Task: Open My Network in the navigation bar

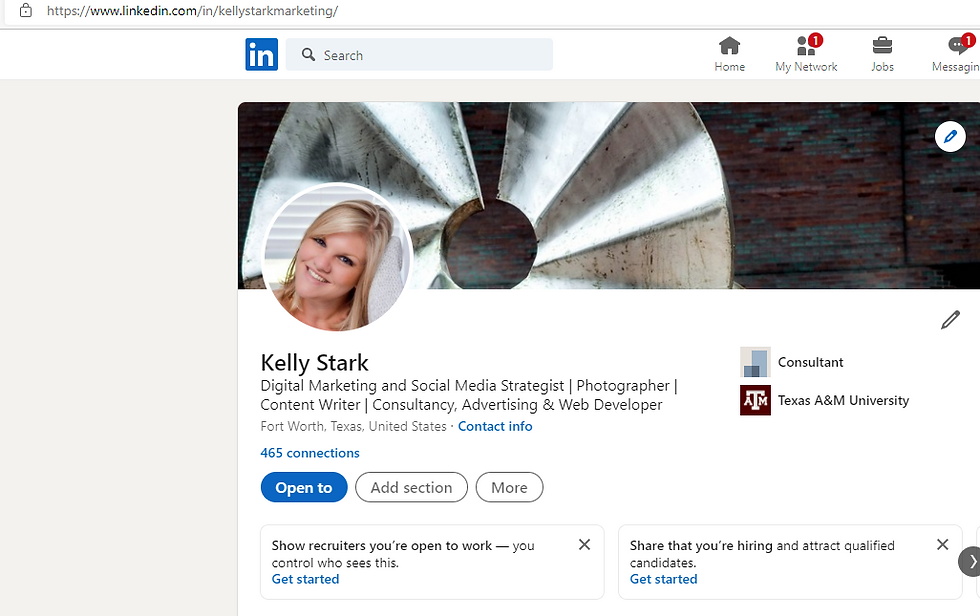Action: coord(806,54)
